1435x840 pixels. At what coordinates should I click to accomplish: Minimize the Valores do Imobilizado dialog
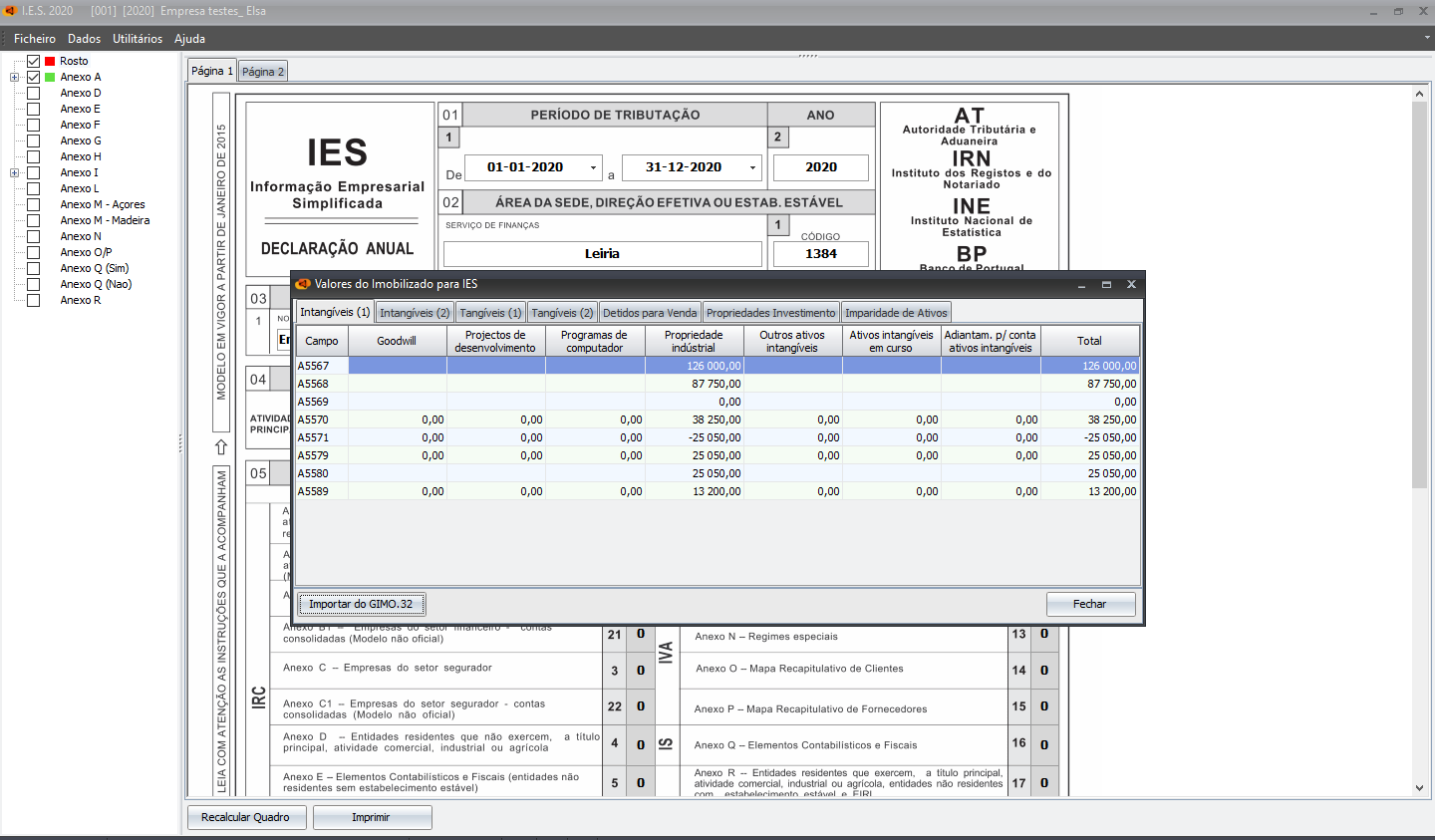1082,284
